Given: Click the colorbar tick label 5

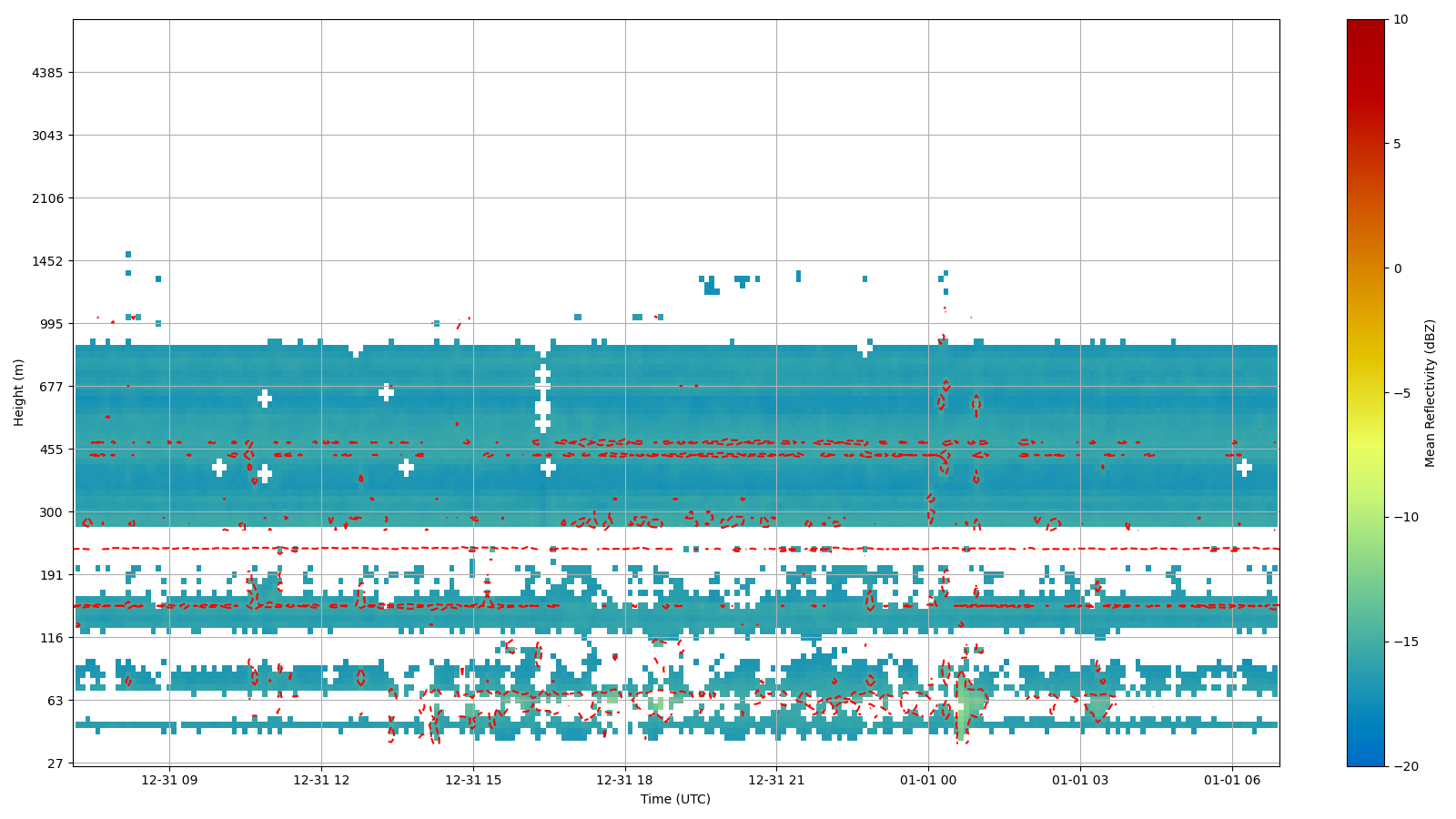Looking at the screenshot, I should (1397, 144).
